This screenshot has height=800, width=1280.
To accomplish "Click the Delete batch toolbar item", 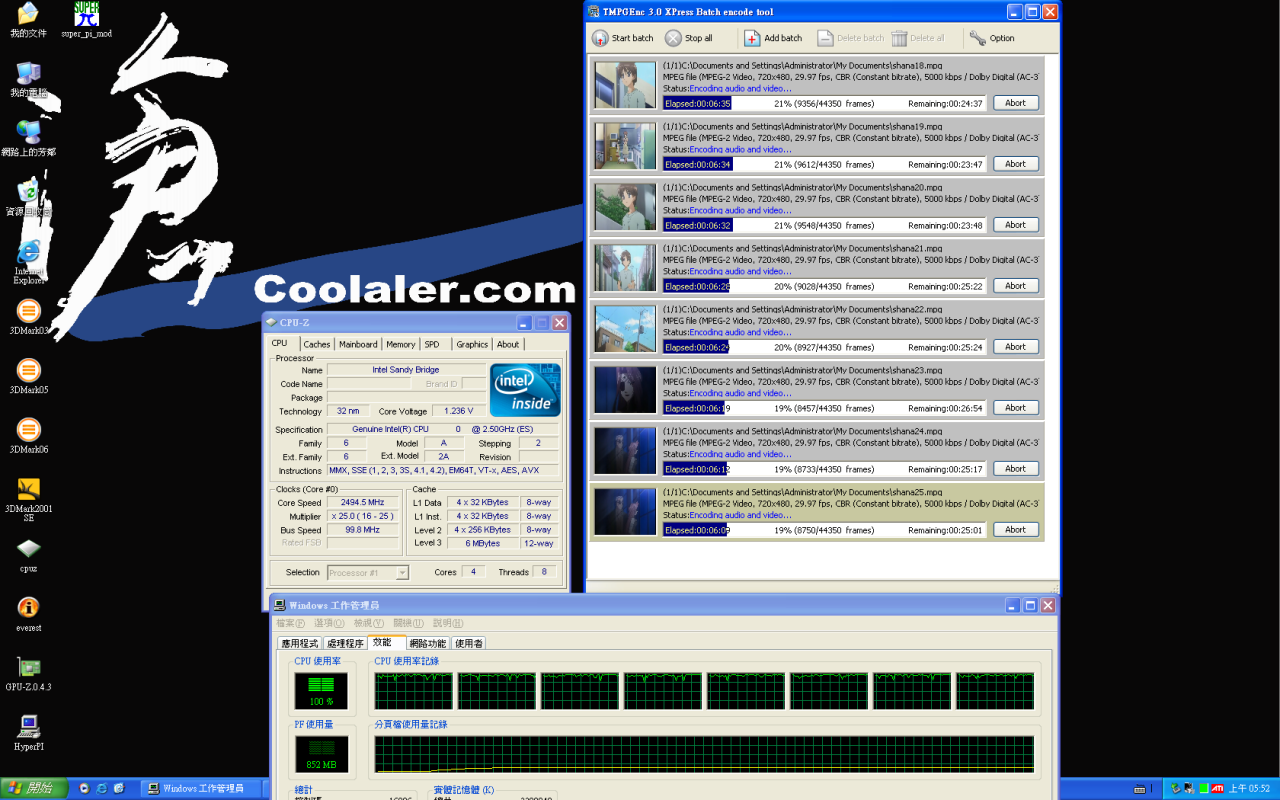I will tap(850, 38).
